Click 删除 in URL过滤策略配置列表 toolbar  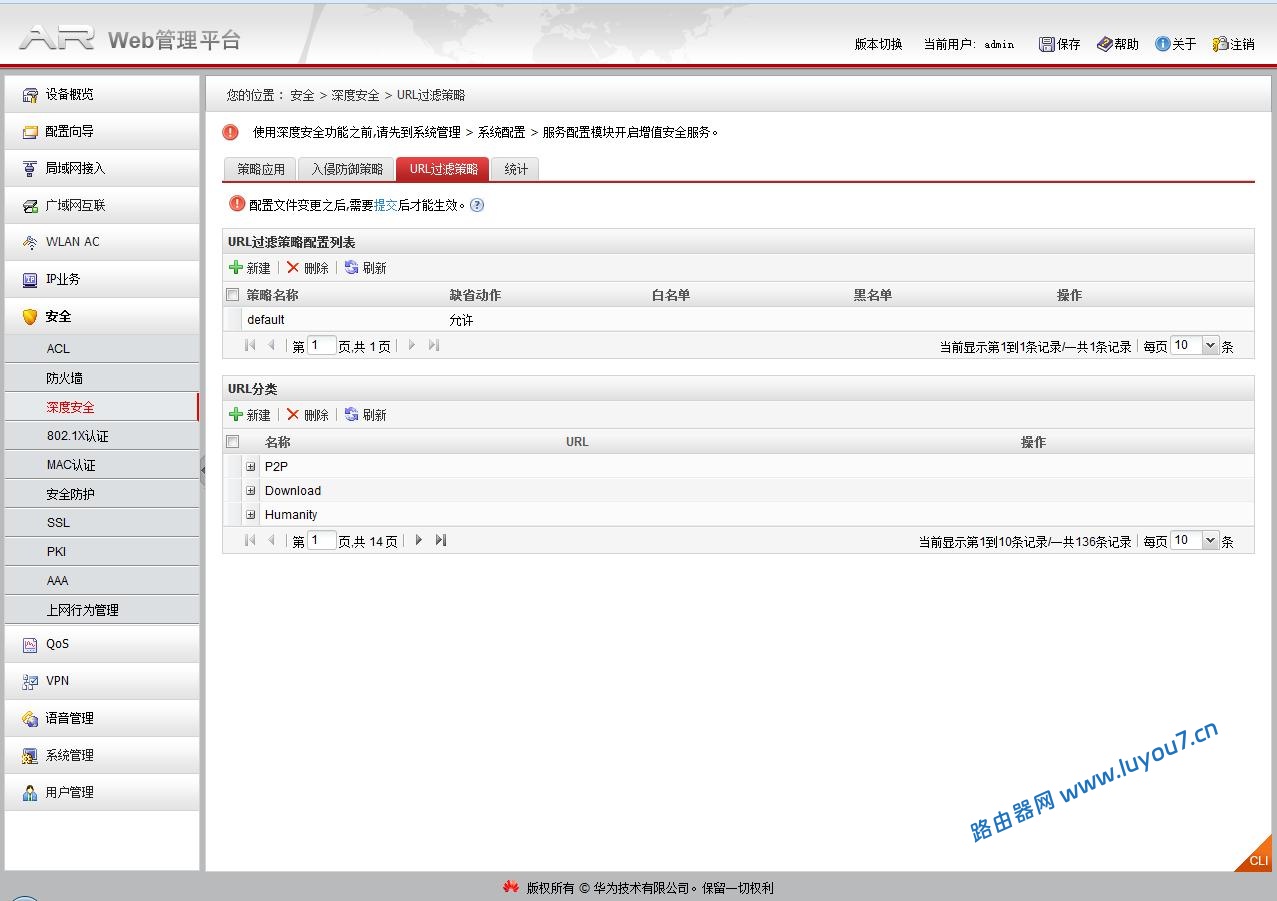(308, 268)
